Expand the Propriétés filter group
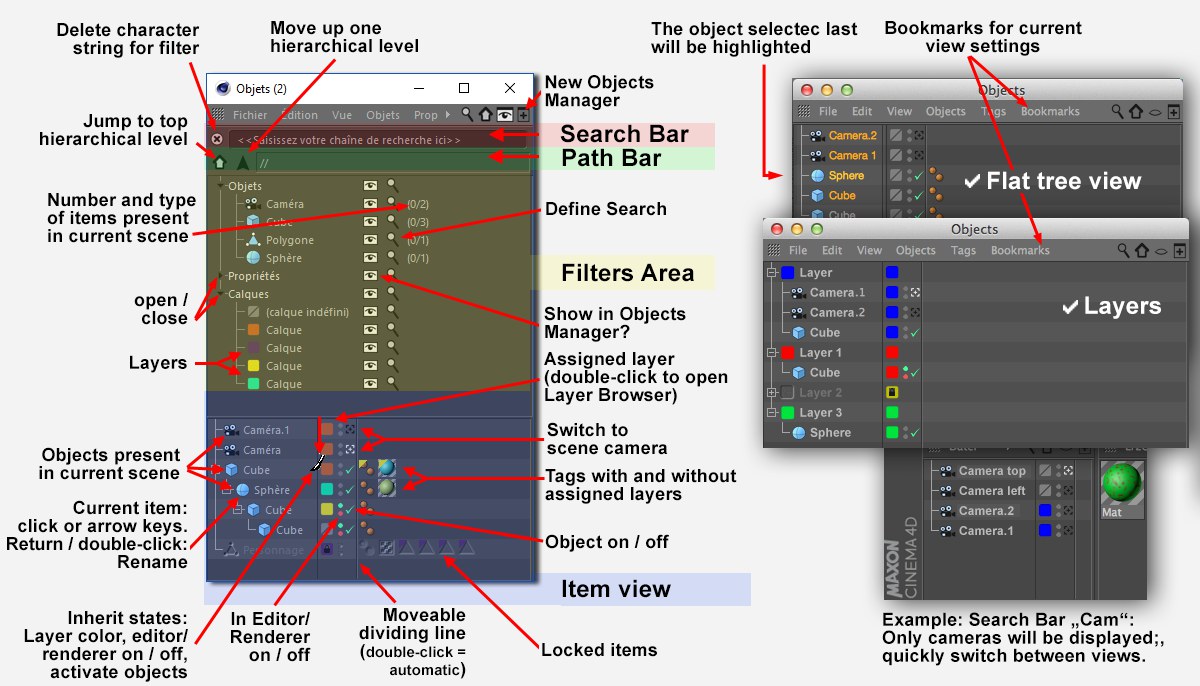This screenshot has height=686, width=1200. (221, 276)
